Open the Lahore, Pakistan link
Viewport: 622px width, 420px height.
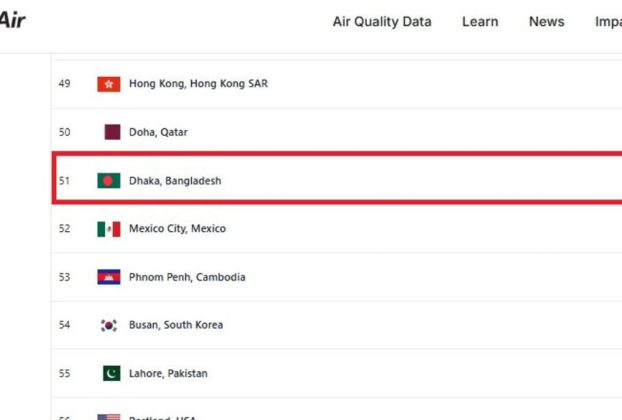(168, 374)
